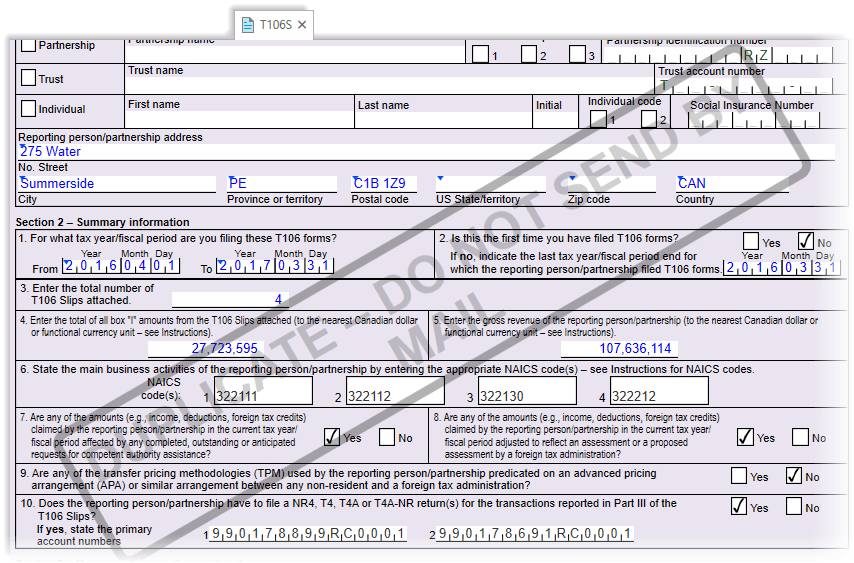Check No for question 10 NR4 returns
This screenshot has height=563, width=854.
click(794, 506)
